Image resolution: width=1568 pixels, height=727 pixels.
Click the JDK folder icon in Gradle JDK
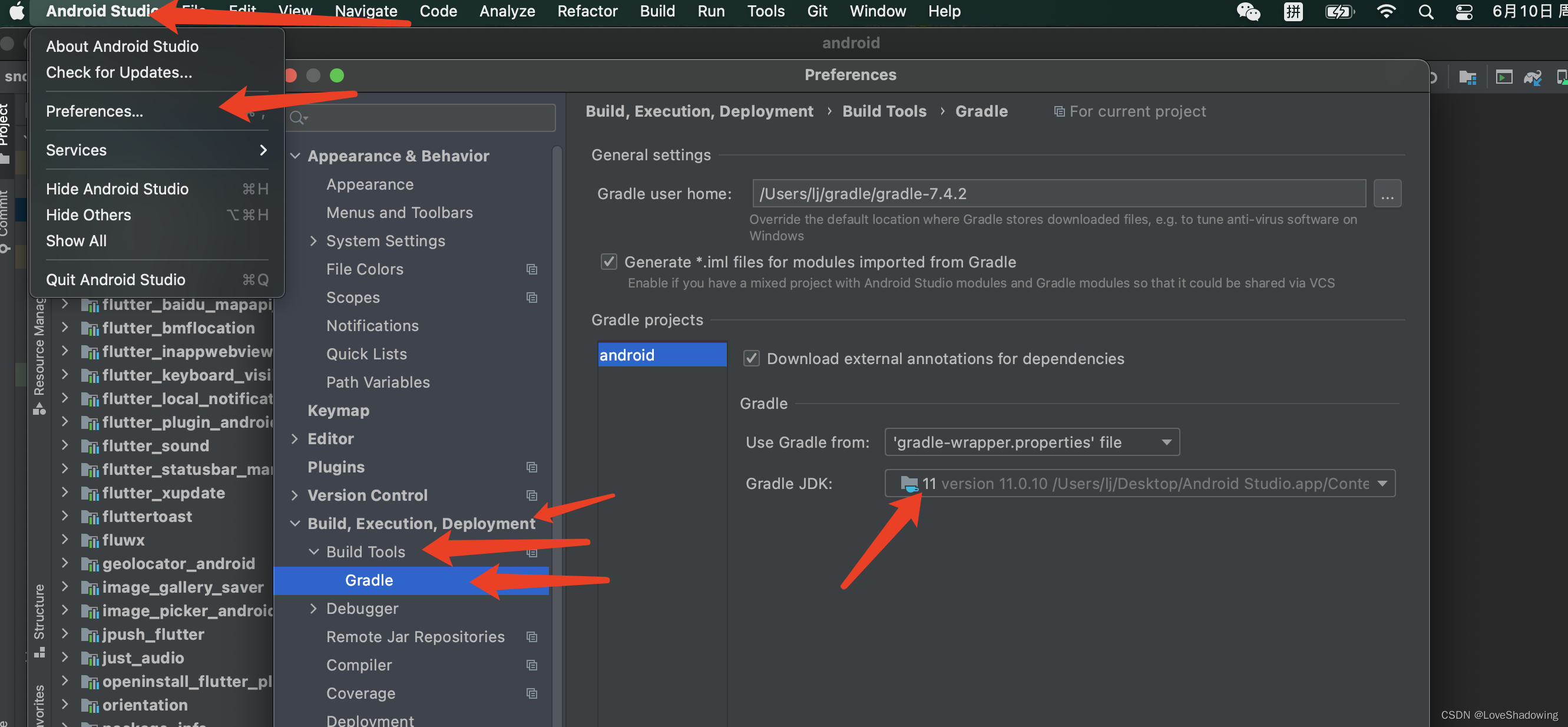(x=909, y=484)
